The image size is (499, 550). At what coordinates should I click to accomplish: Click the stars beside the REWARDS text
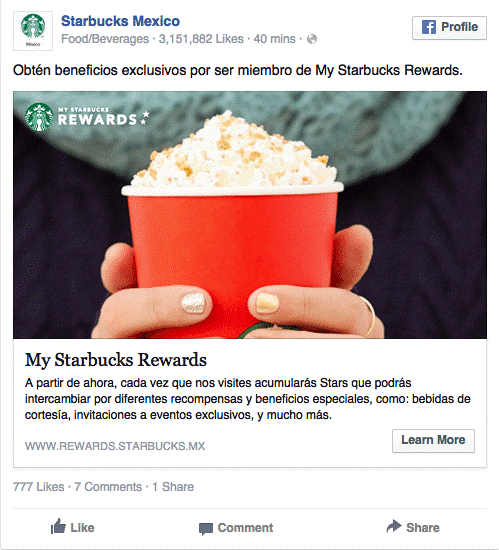(145, 118)
